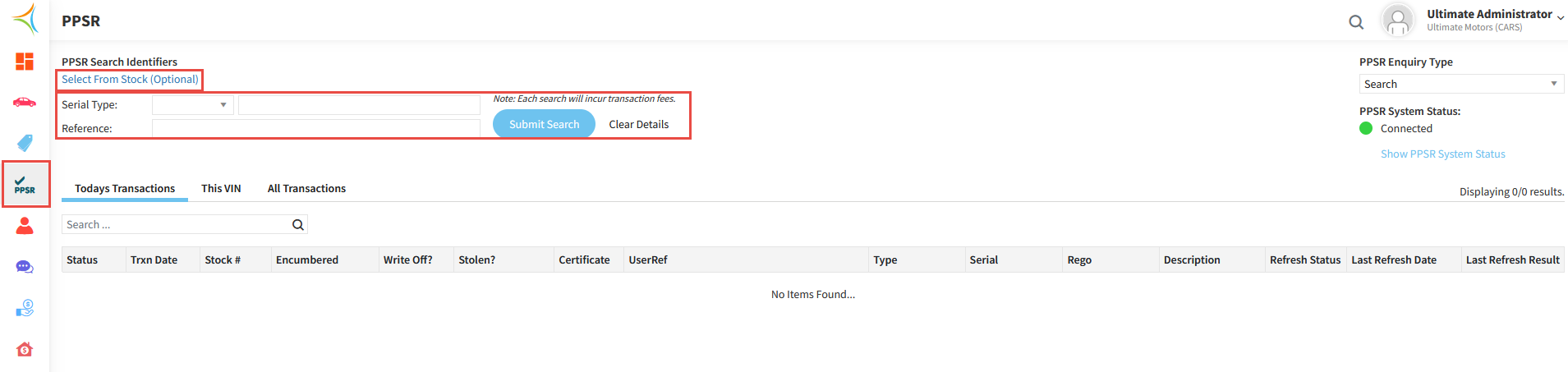Open the blue price tag sidebar icon

tap(25, 143)
